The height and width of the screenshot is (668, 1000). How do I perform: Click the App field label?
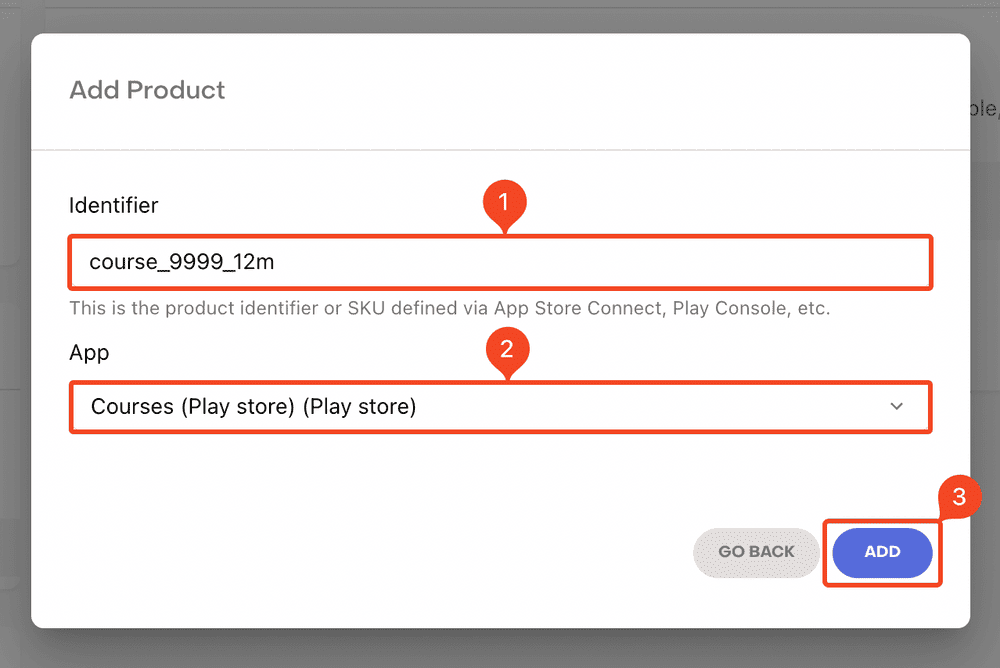[x=89, y=352]
